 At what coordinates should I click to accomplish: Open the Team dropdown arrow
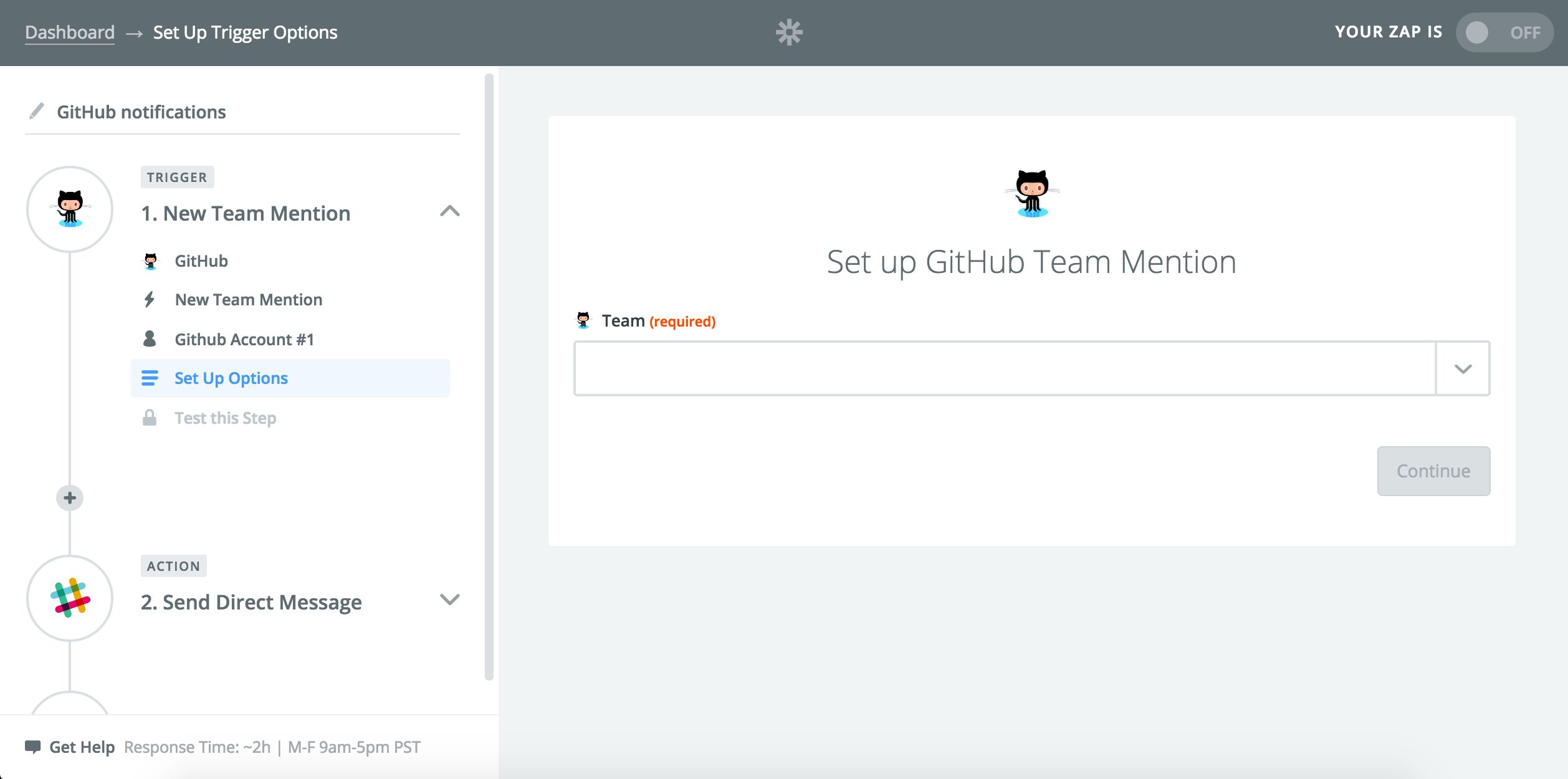[1463, 368]
